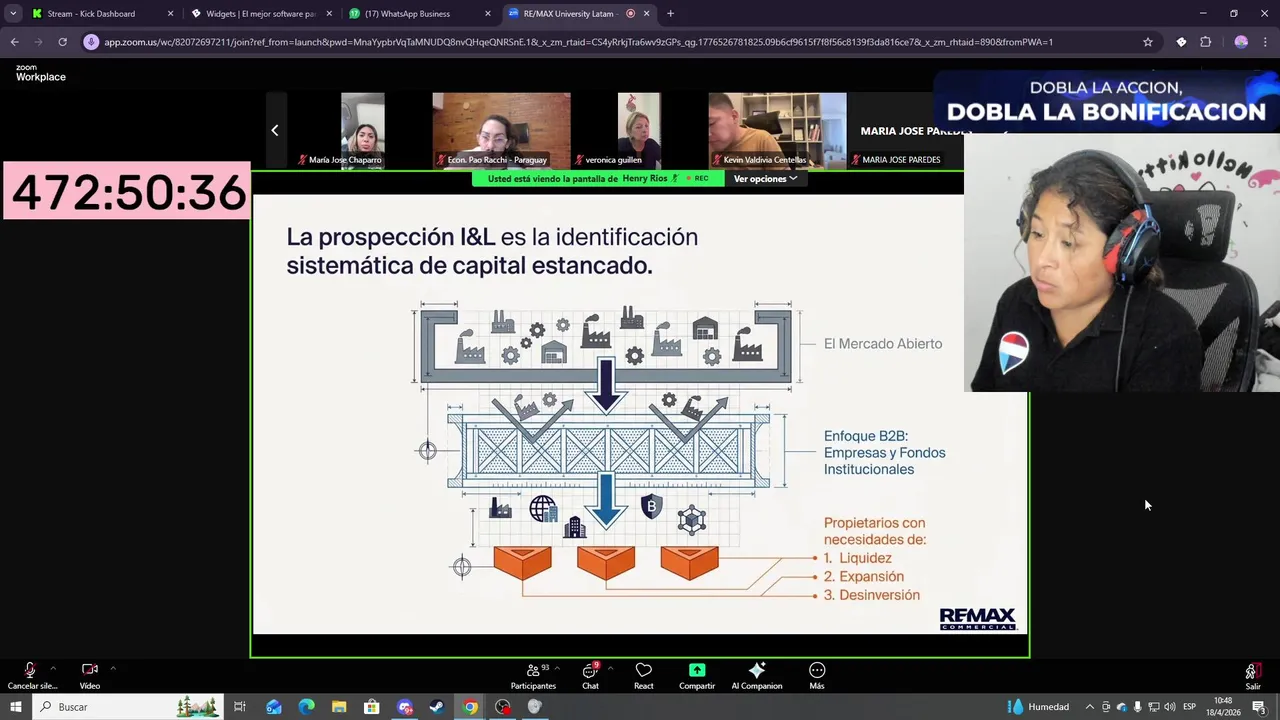
Task: Go back in browser history
Action: coord(14,42)
